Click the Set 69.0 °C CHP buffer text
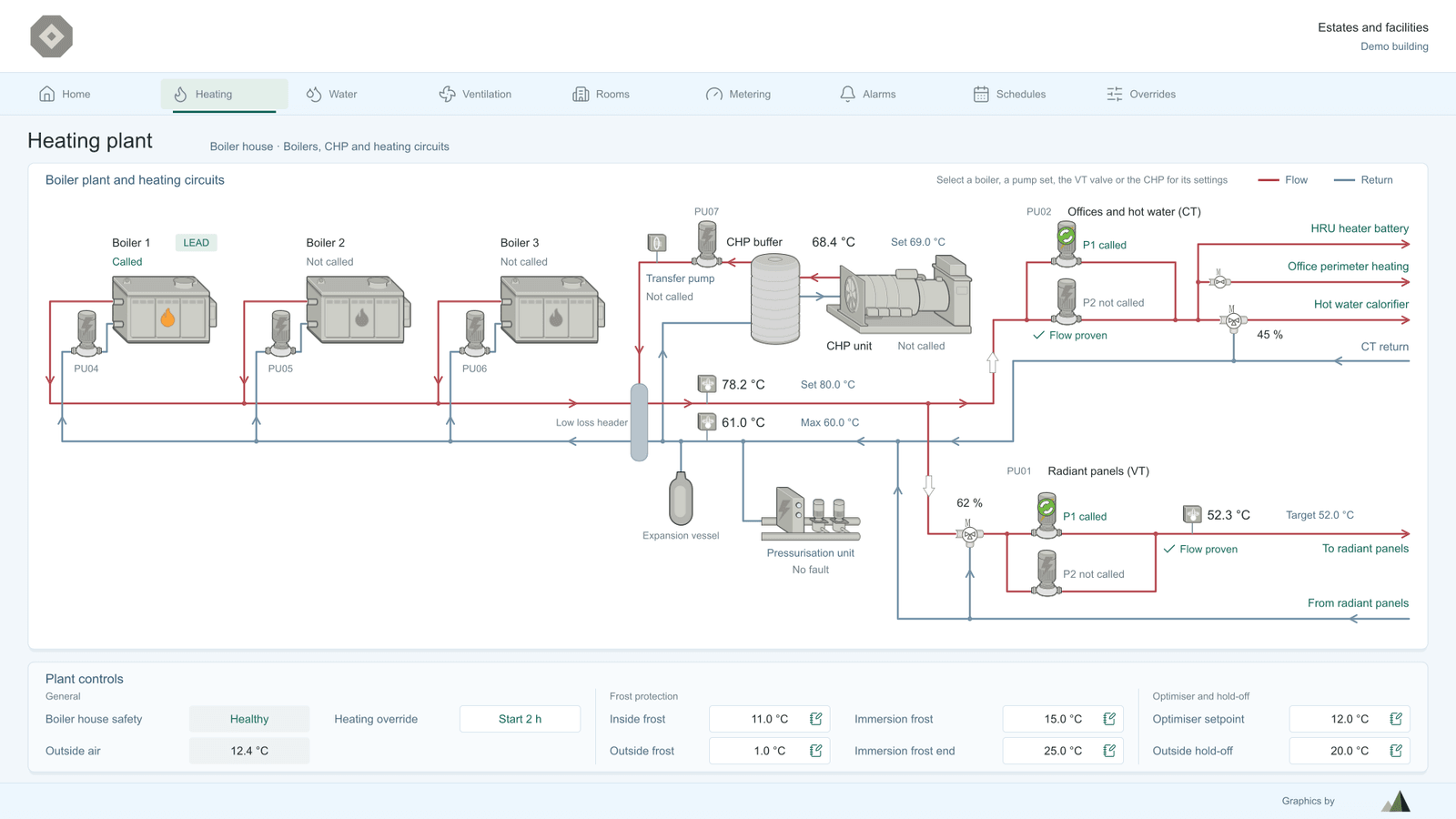This screenshot has width=1456, height=819. (x=917, y=242)
